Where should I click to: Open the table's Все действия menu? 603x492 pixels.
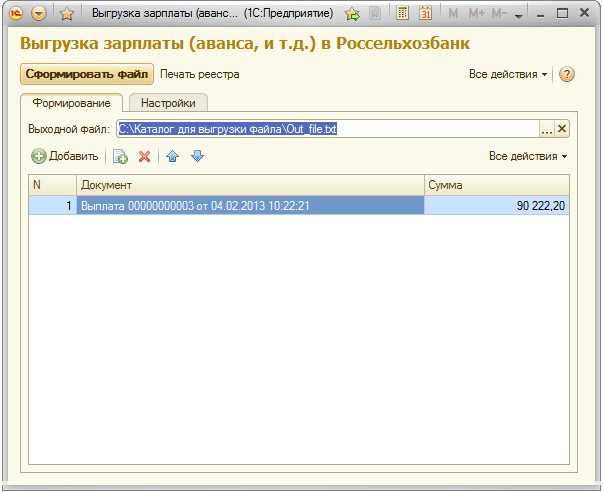528,156
